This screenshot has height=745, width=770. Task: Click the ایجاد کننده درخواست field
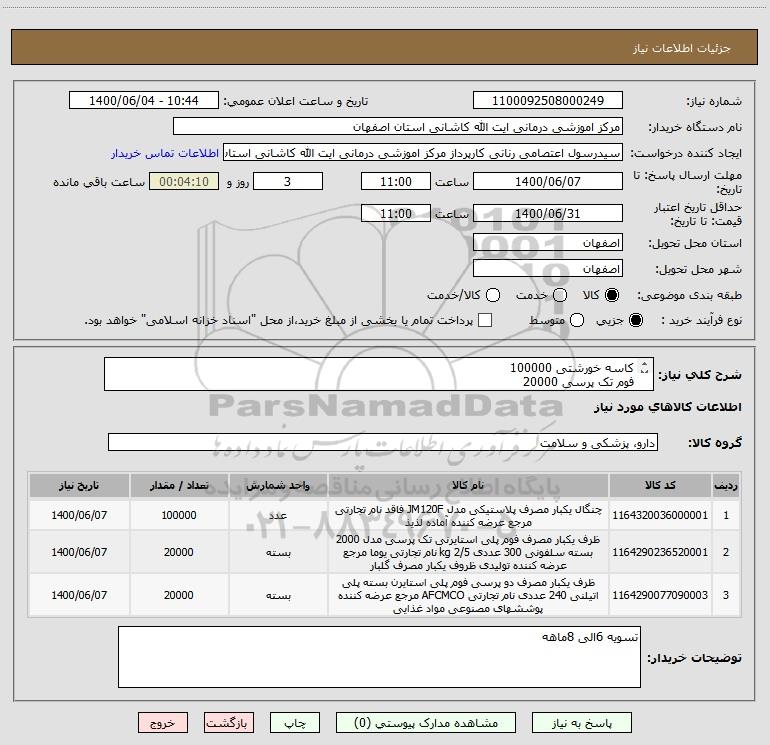[423, 152]
